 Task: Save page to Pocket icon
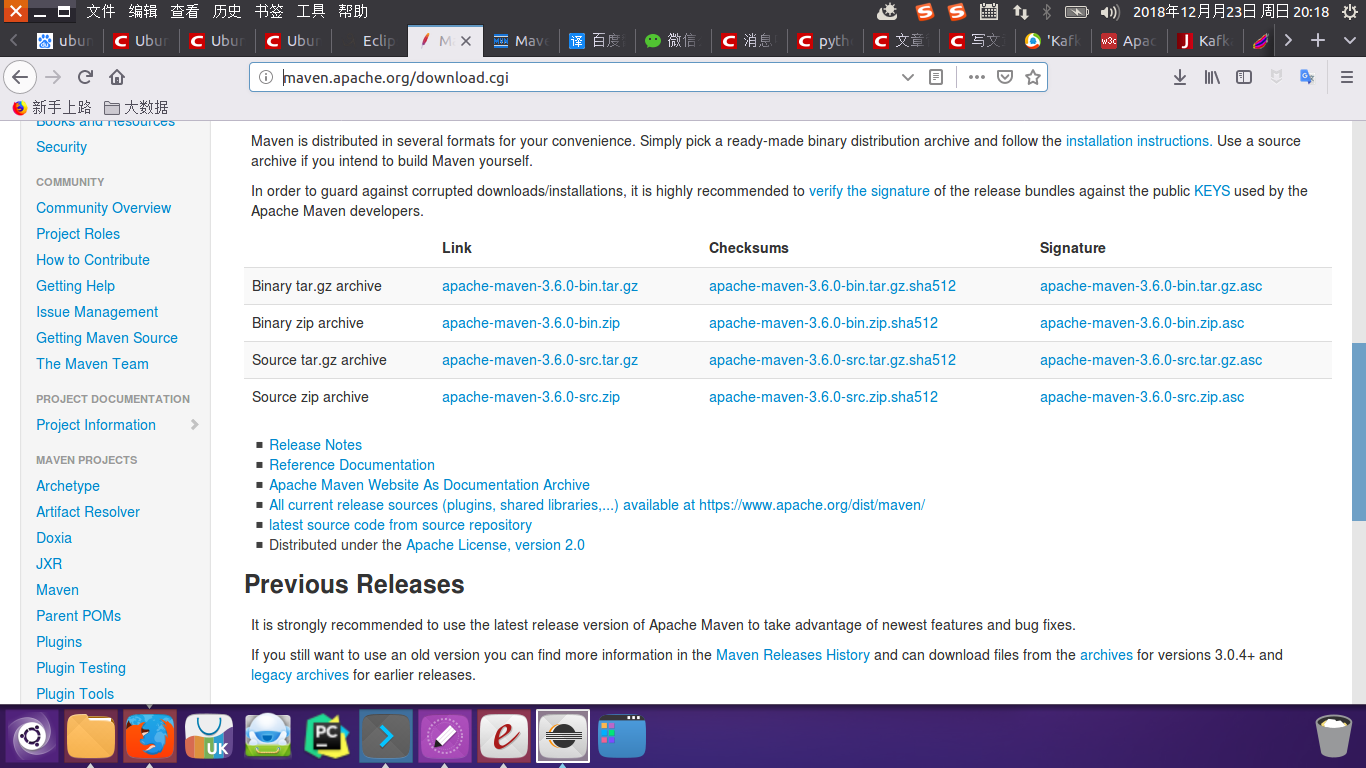[1005, 77]
